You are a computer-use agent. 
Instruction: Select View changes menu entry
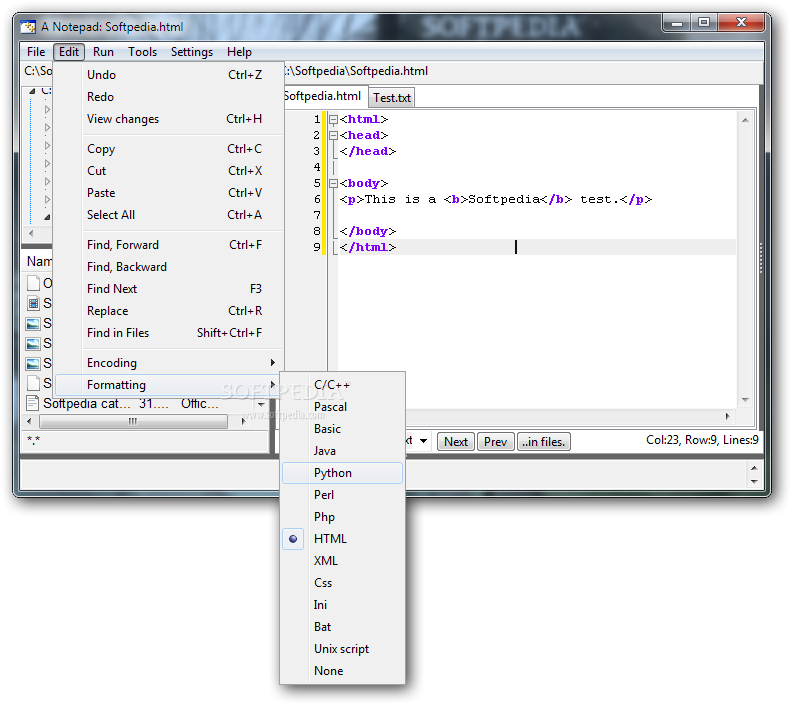169,119
